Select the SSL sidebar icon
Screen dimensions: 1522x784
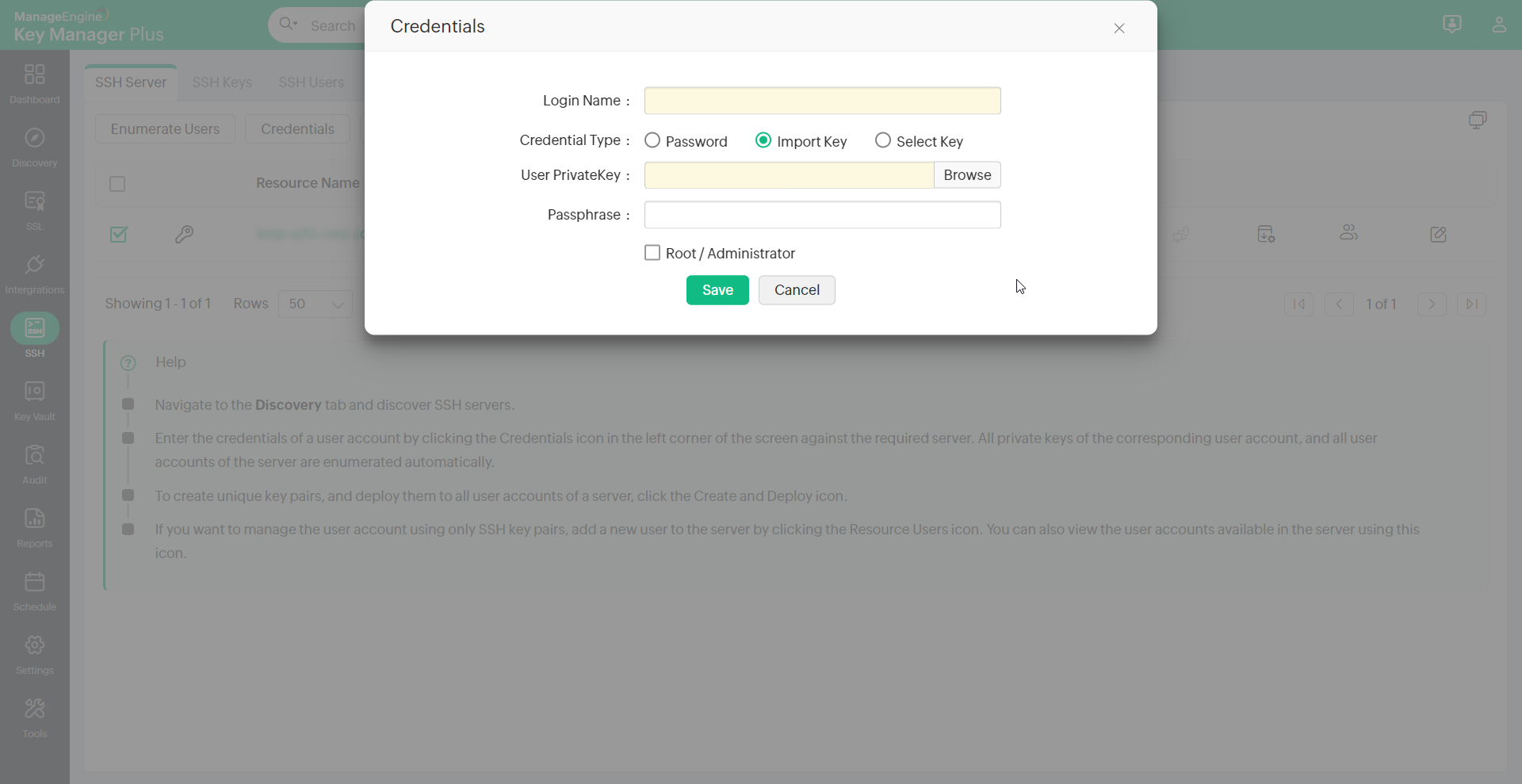click(34, 208)
